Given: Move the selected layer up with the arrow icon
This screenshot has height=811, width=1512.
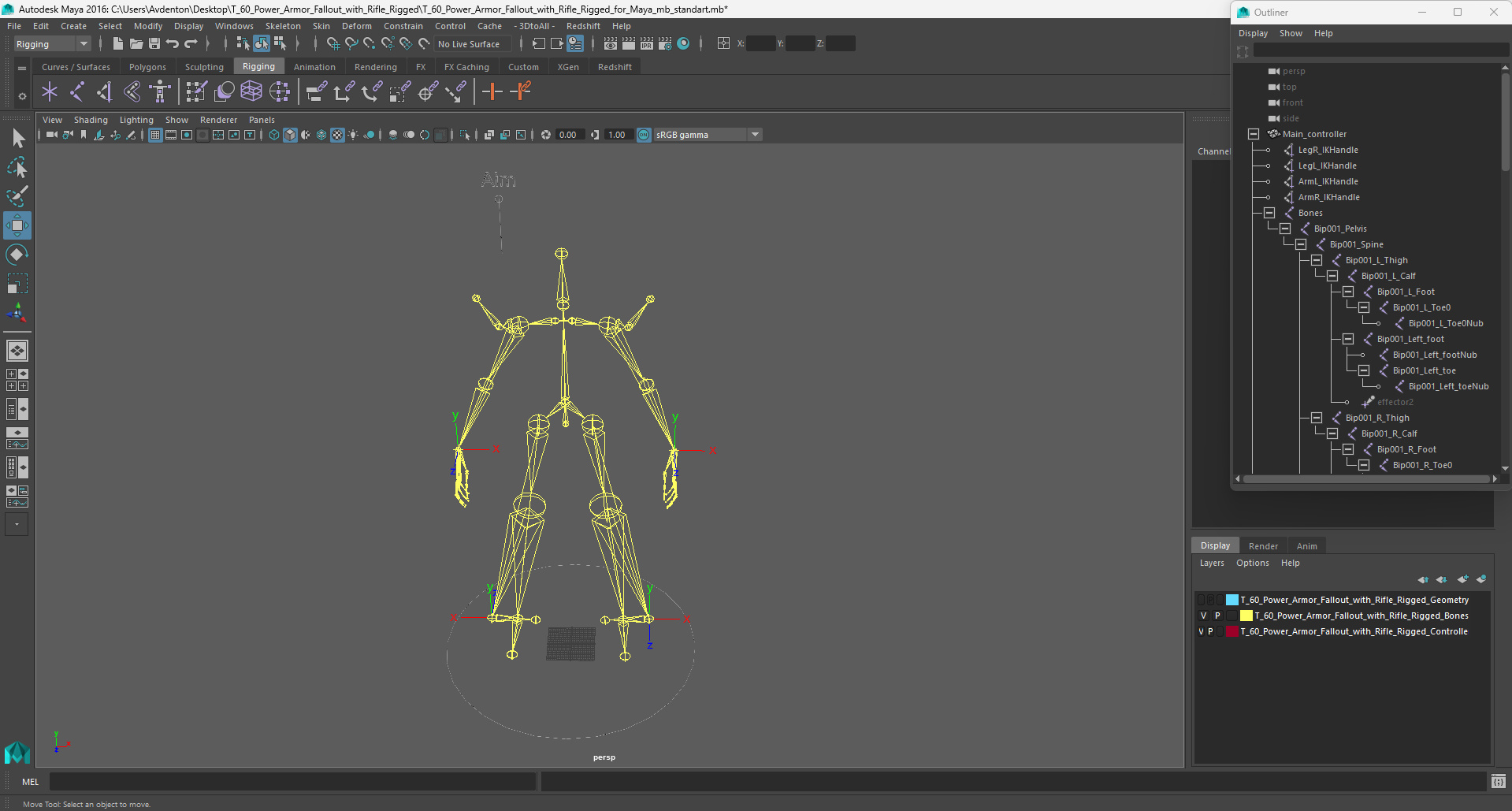Looking at the screenshot, I should point(1423,579).
